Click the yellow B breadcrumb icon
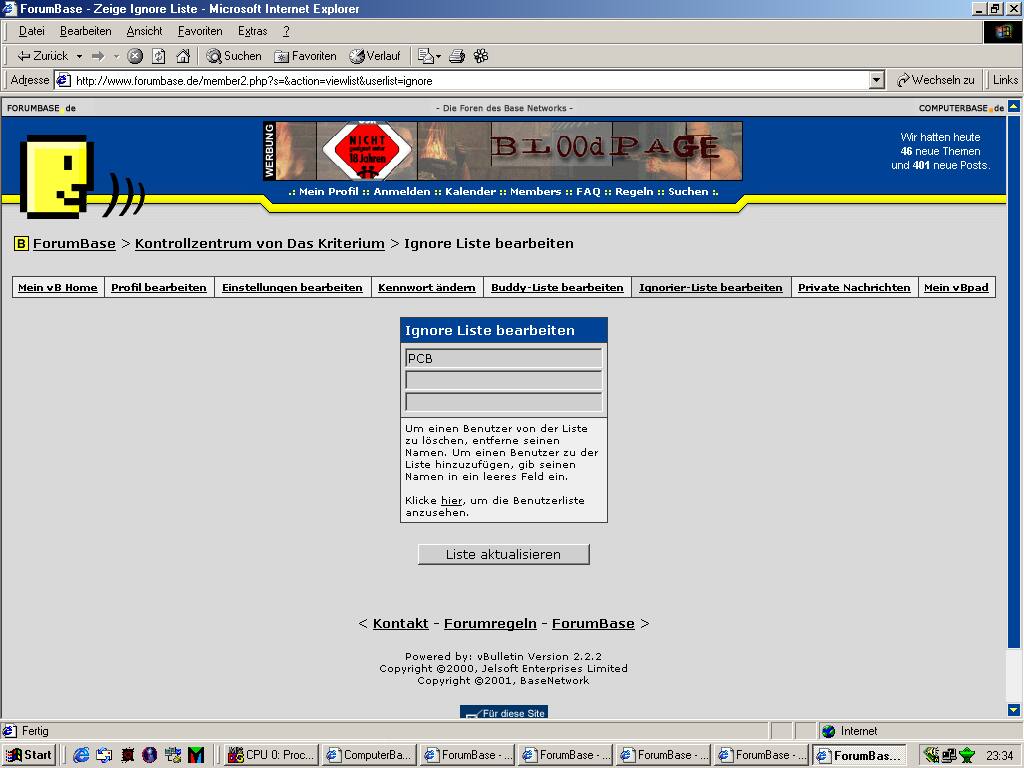This screenshot has height=768, width=1024. (x=21, y=244)
